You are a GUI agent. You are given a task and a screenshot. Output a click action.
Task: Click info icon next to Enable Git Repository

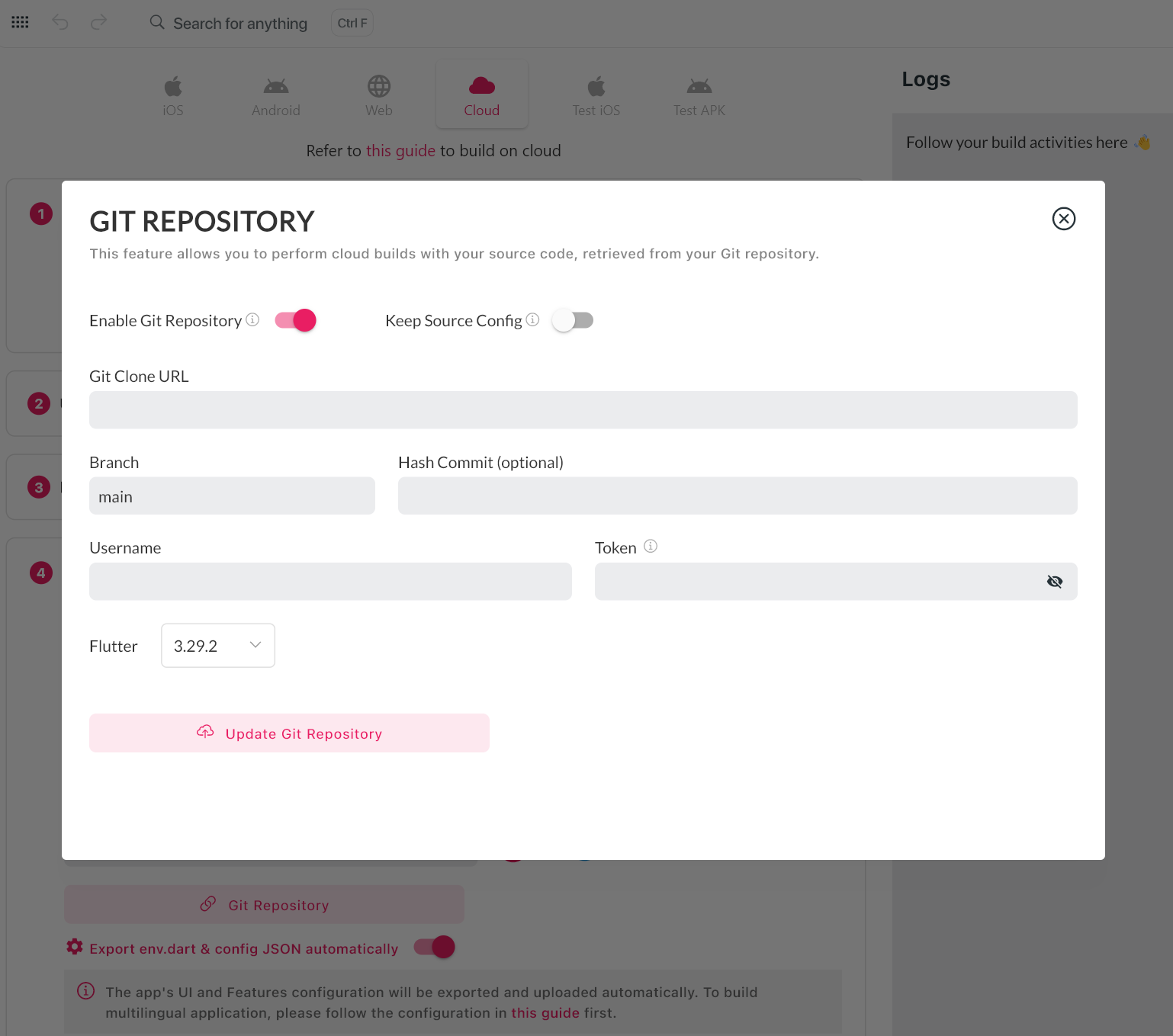point(252,320)
